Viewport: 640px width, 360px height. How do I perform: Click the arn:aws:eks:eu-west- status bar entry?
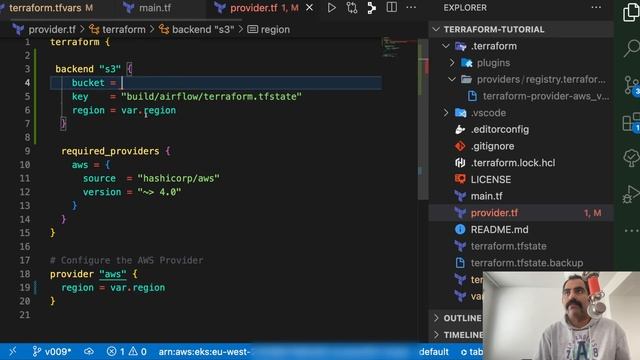(x=204, y=351)
